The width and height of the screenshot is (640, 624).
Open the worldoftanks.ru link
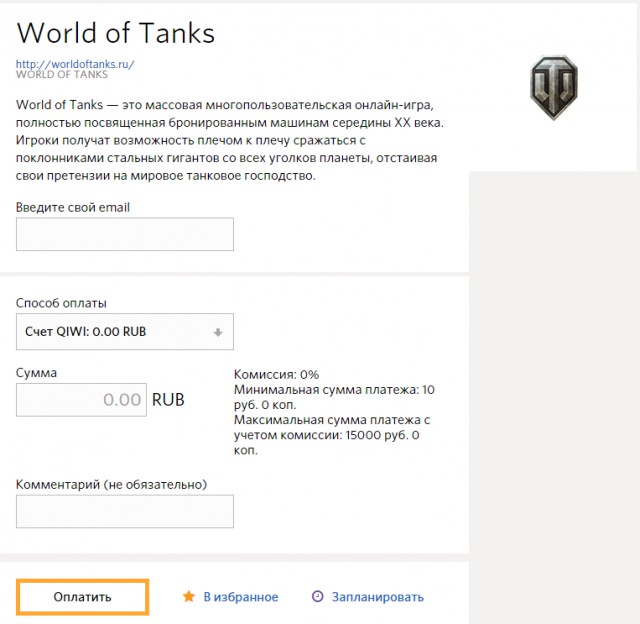point(75,64)
